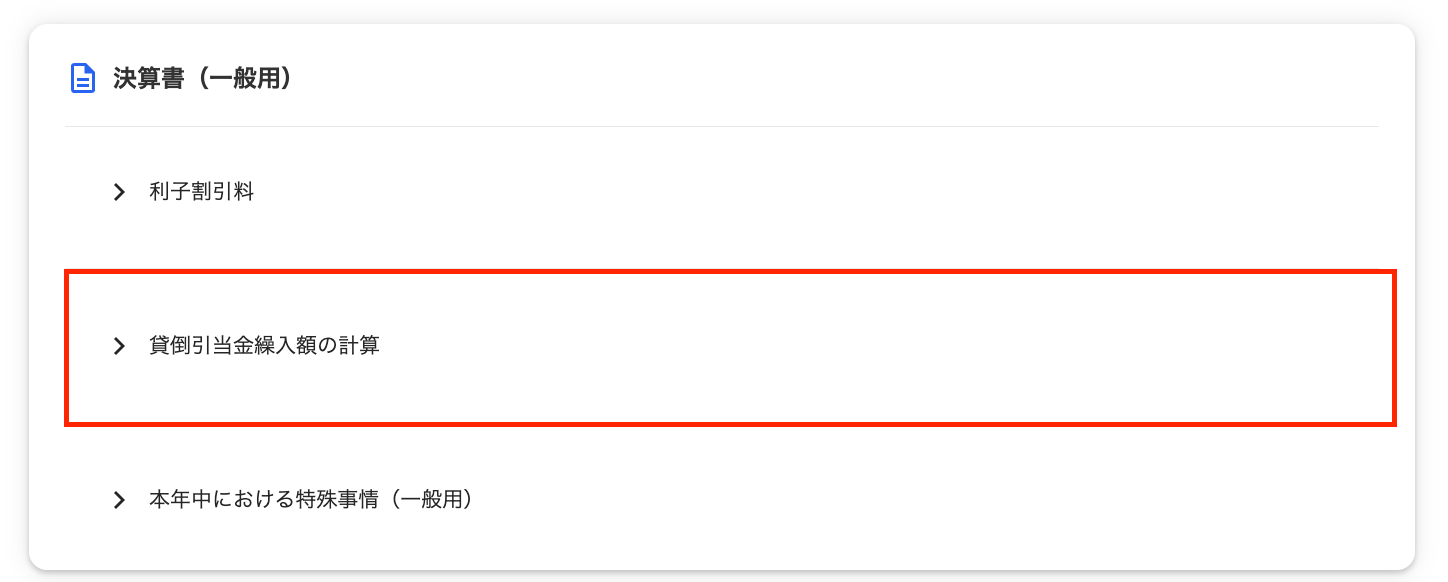Click the 利子割引料 label text

click(x=201, y=192)
